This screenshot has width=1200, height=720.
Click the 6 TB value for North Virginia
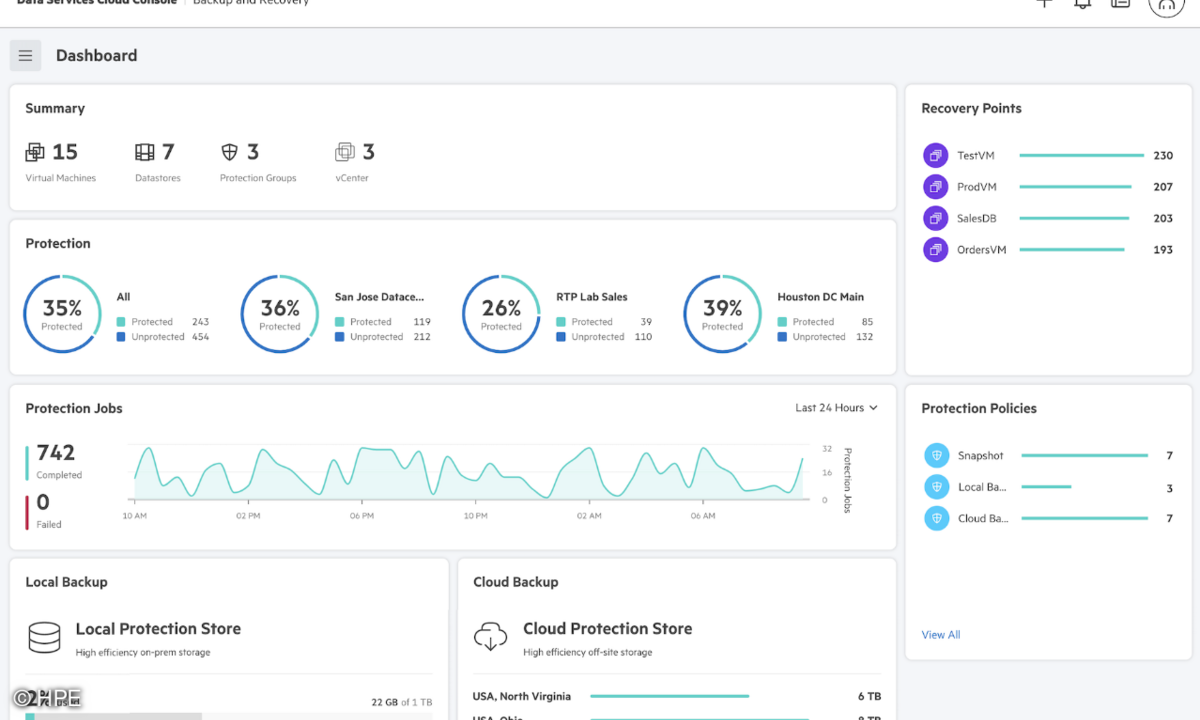pos(869,696)
